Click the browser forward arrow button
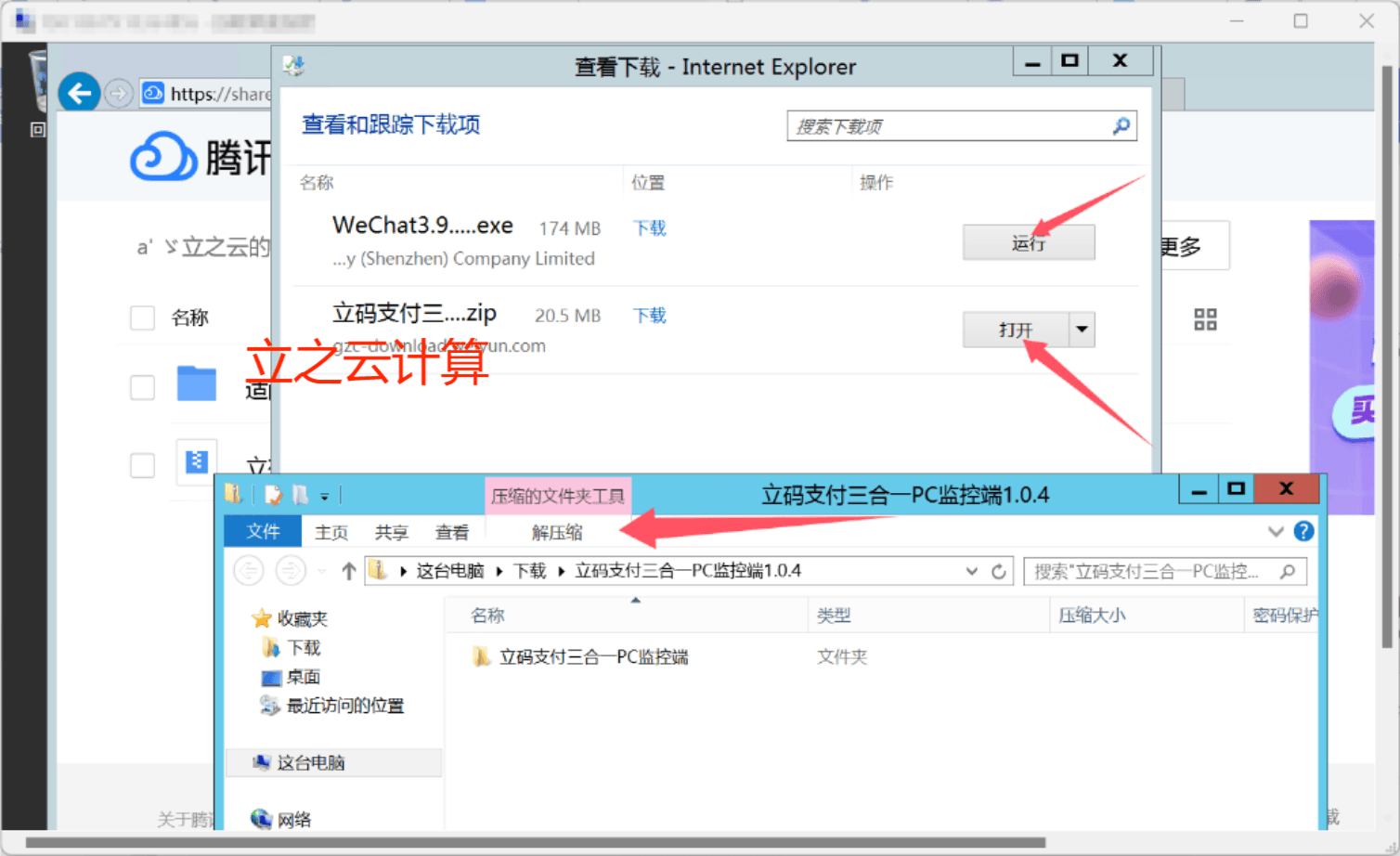Screen dimensions: 1400x856 pos(118,94)
